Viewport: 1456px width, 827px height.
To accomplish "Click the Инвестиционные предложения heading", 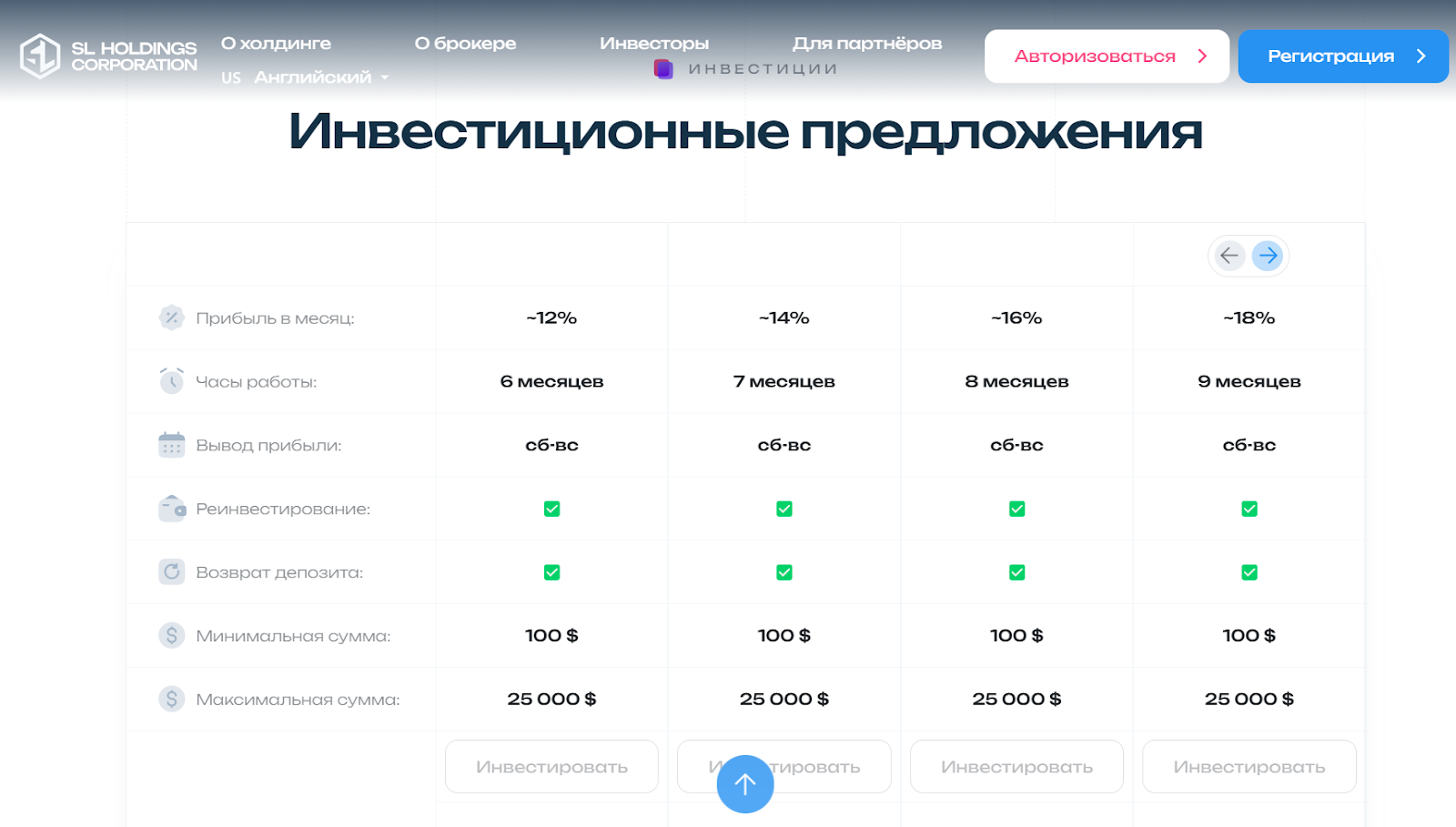I will click(x=745, y=132).
